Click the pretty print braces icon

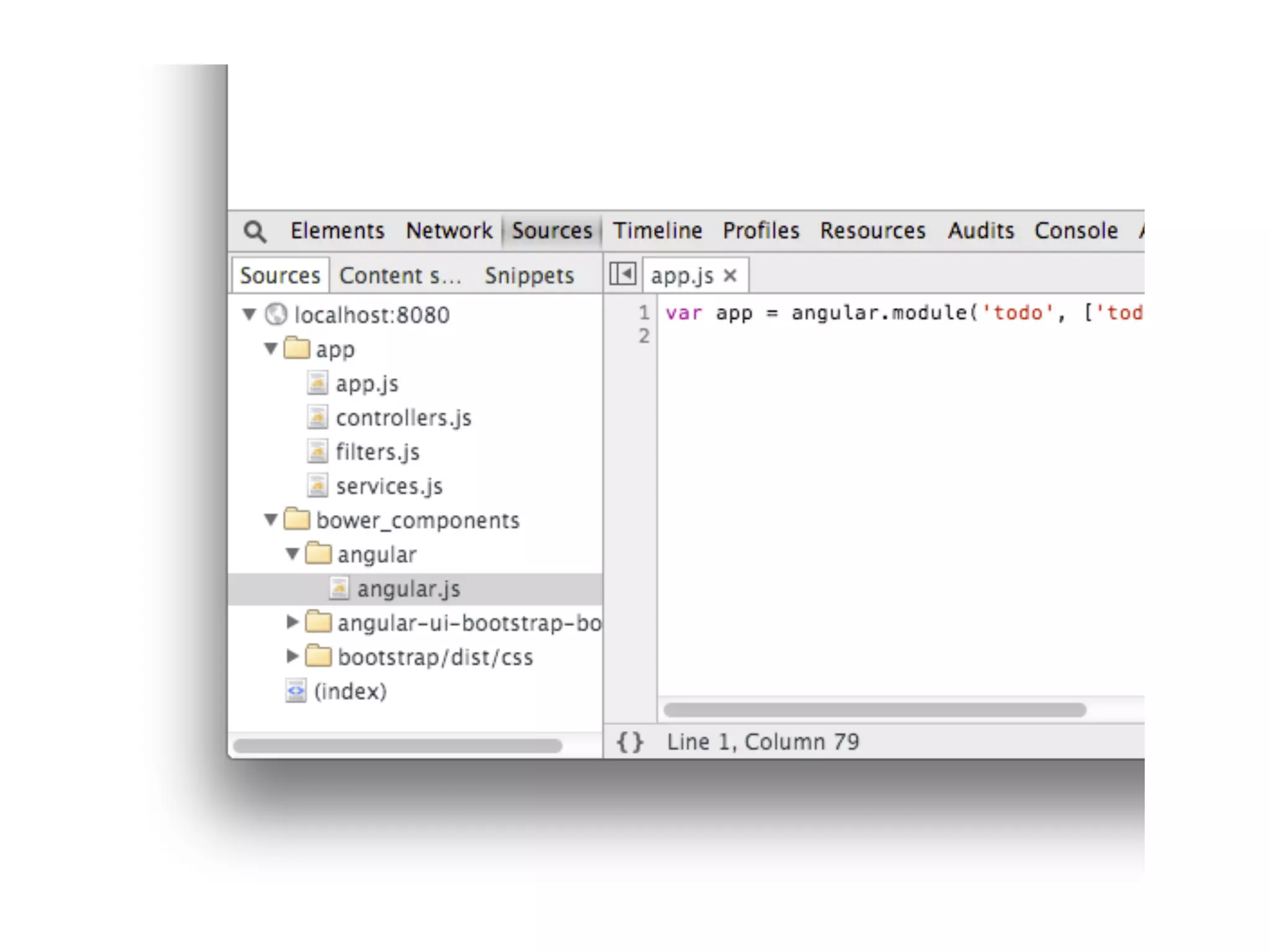coord(629,741)
